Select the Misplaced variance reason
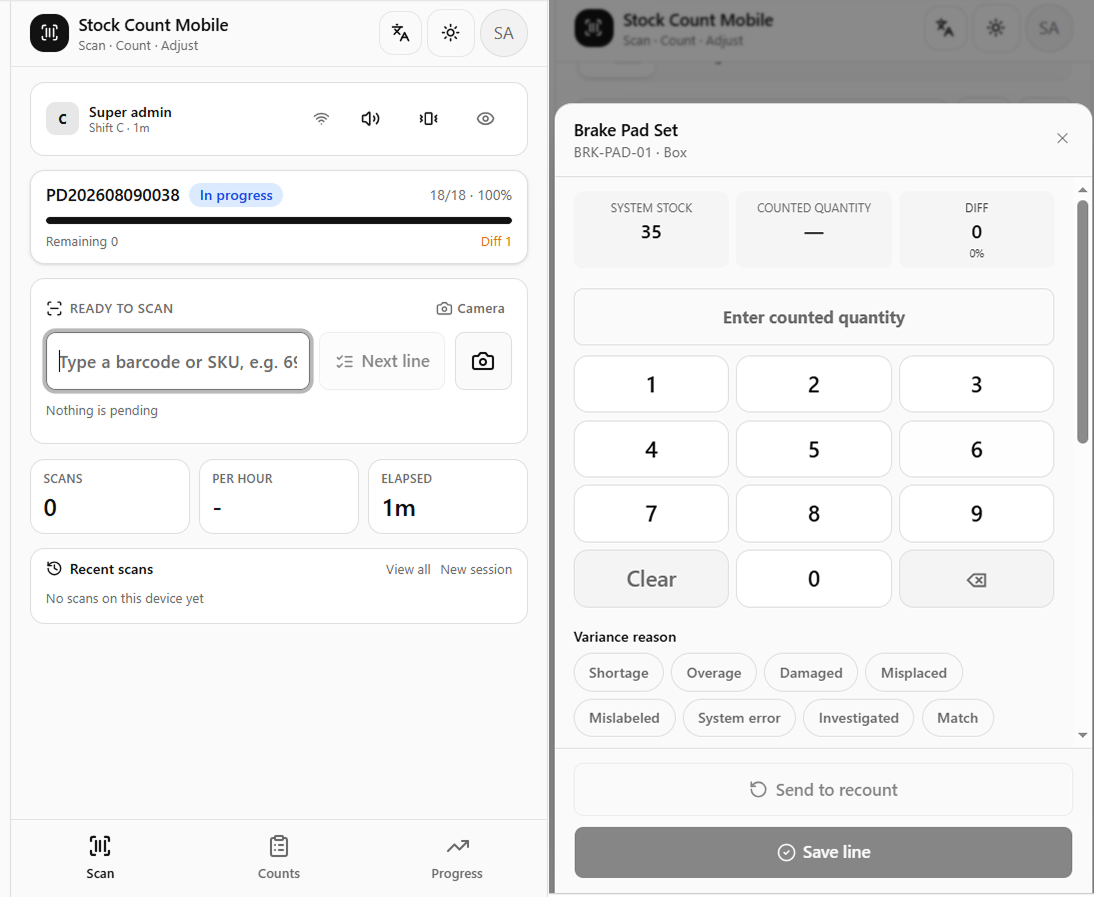Image resolution: width=1094 pixels, height=897 pixels. (x=913, y=672)
